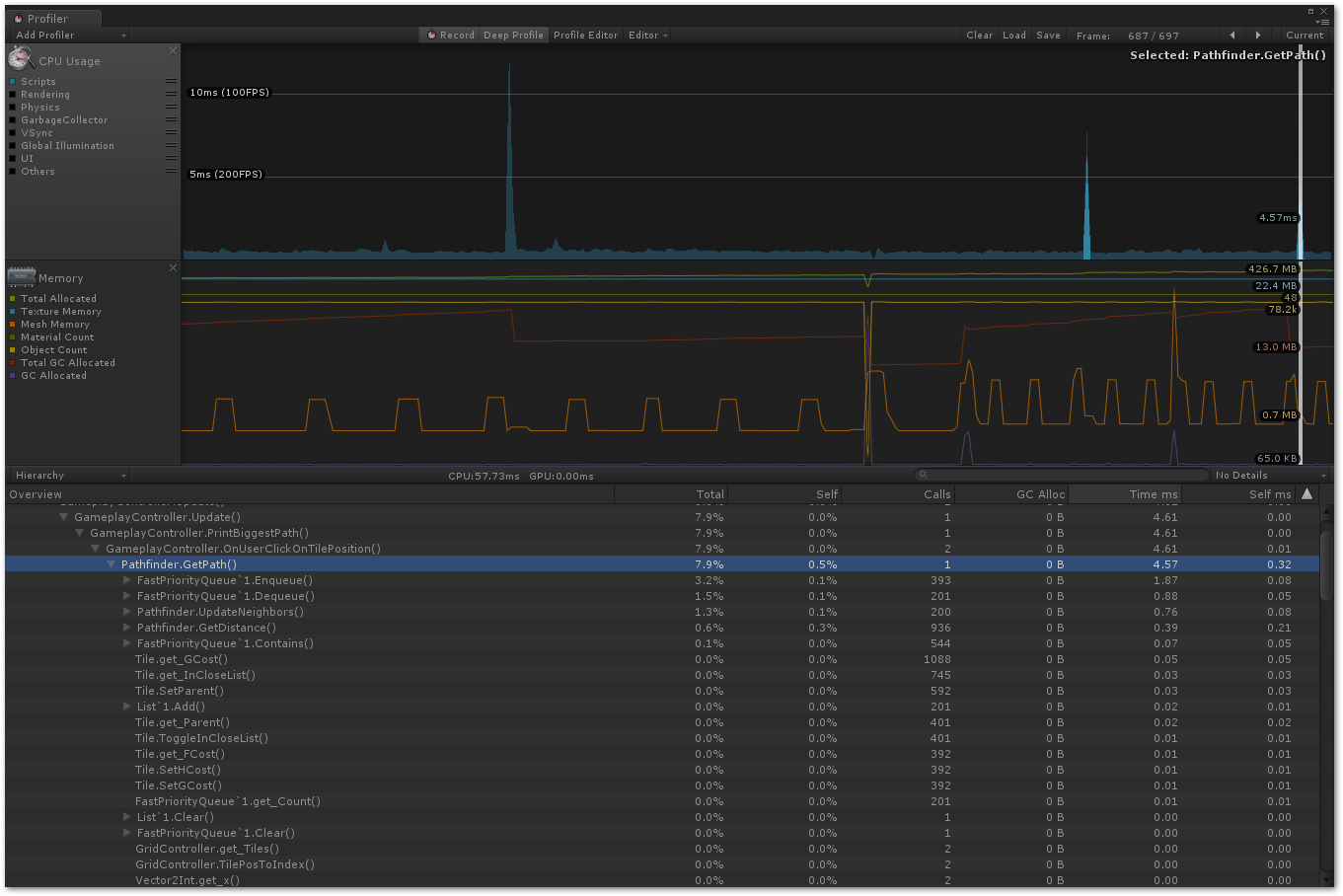Screen dimensions: 1343x896
Task: Step to the previous frame arrow
Action: pos(1231,35)
